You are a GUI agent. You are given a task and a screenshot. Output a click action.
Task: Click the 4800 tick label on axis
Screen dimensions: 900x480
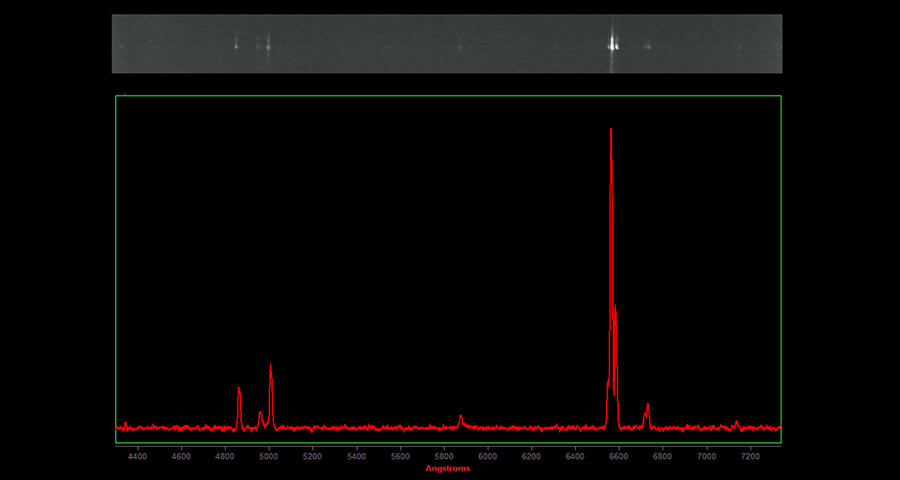[x=225, y=456]
